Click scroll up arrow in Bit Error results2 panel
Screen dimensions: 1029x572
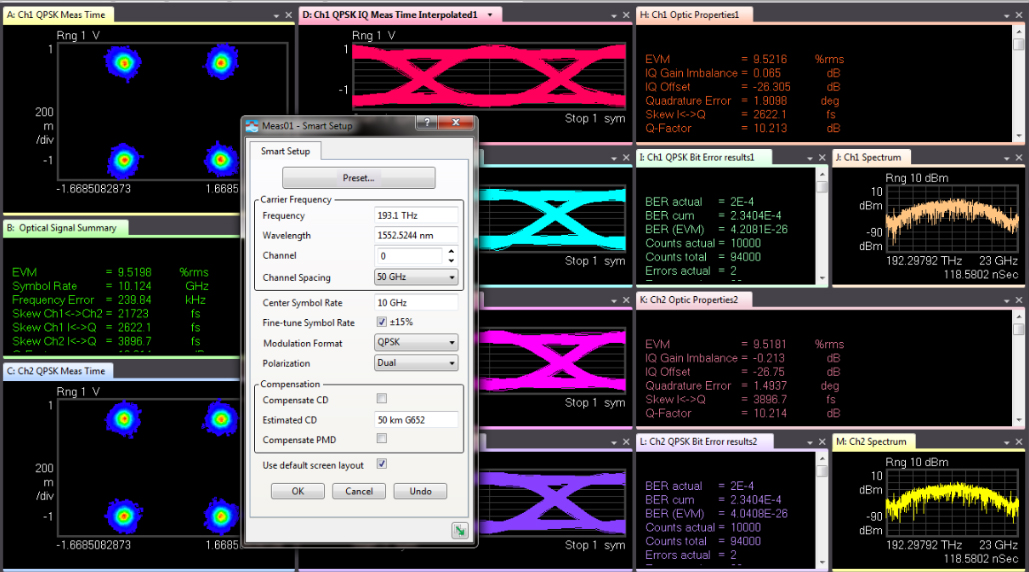822,459
